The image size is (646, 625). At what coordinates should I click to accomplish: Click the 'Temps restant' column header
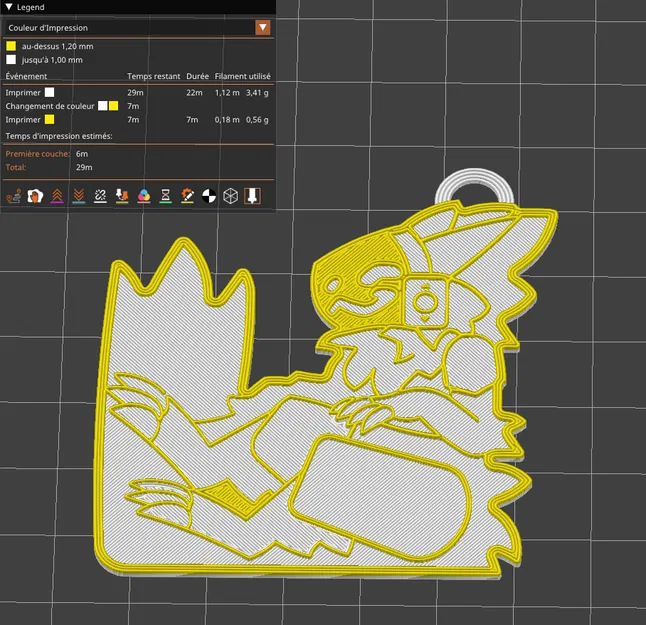point(154,76)
